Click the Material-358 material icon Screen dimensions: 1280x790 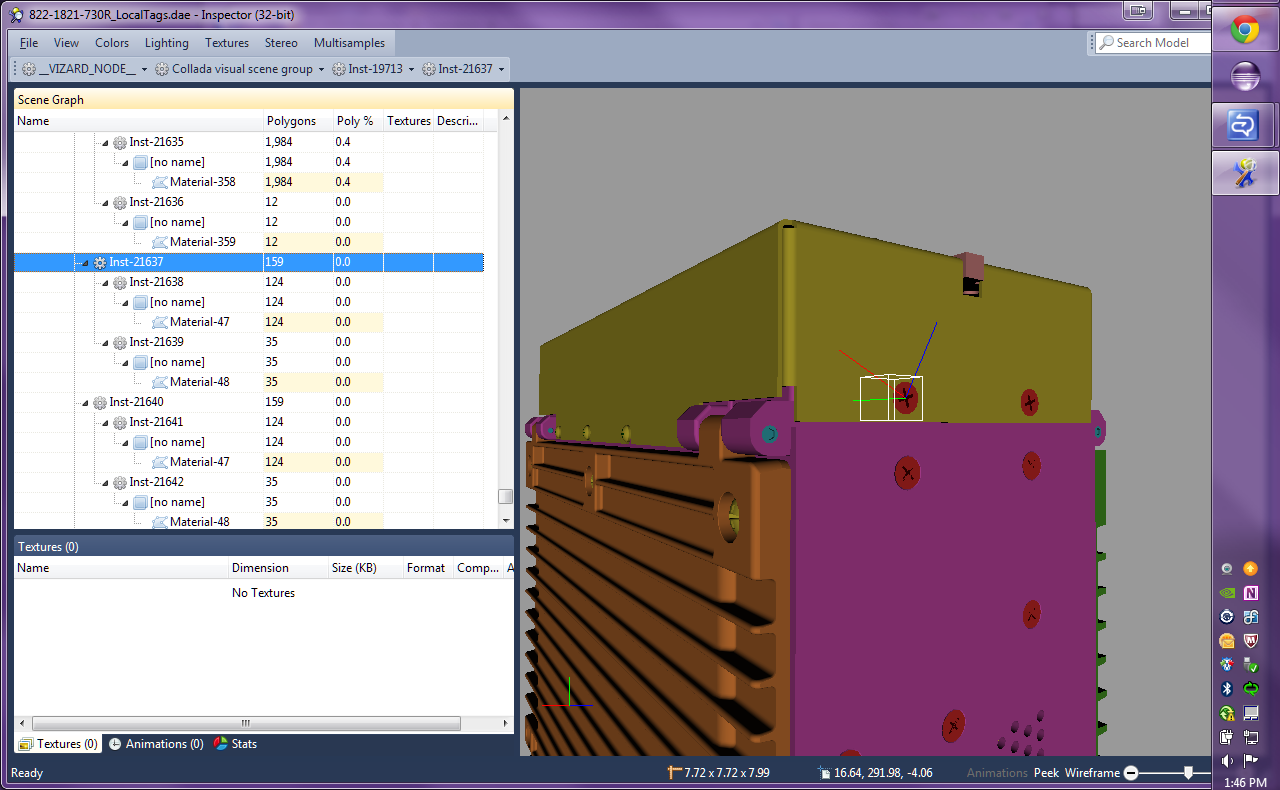point(160,182)
